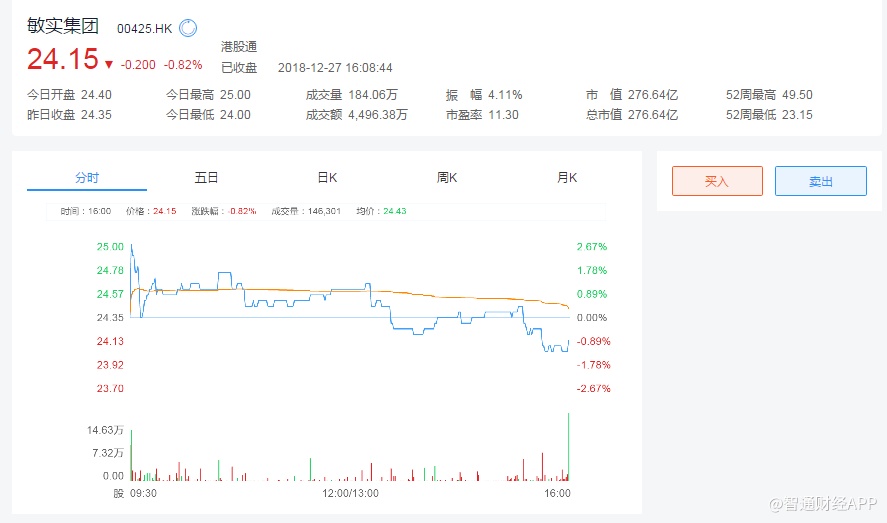
Task: Click the 港股通 label
Action: click(239, 47)
